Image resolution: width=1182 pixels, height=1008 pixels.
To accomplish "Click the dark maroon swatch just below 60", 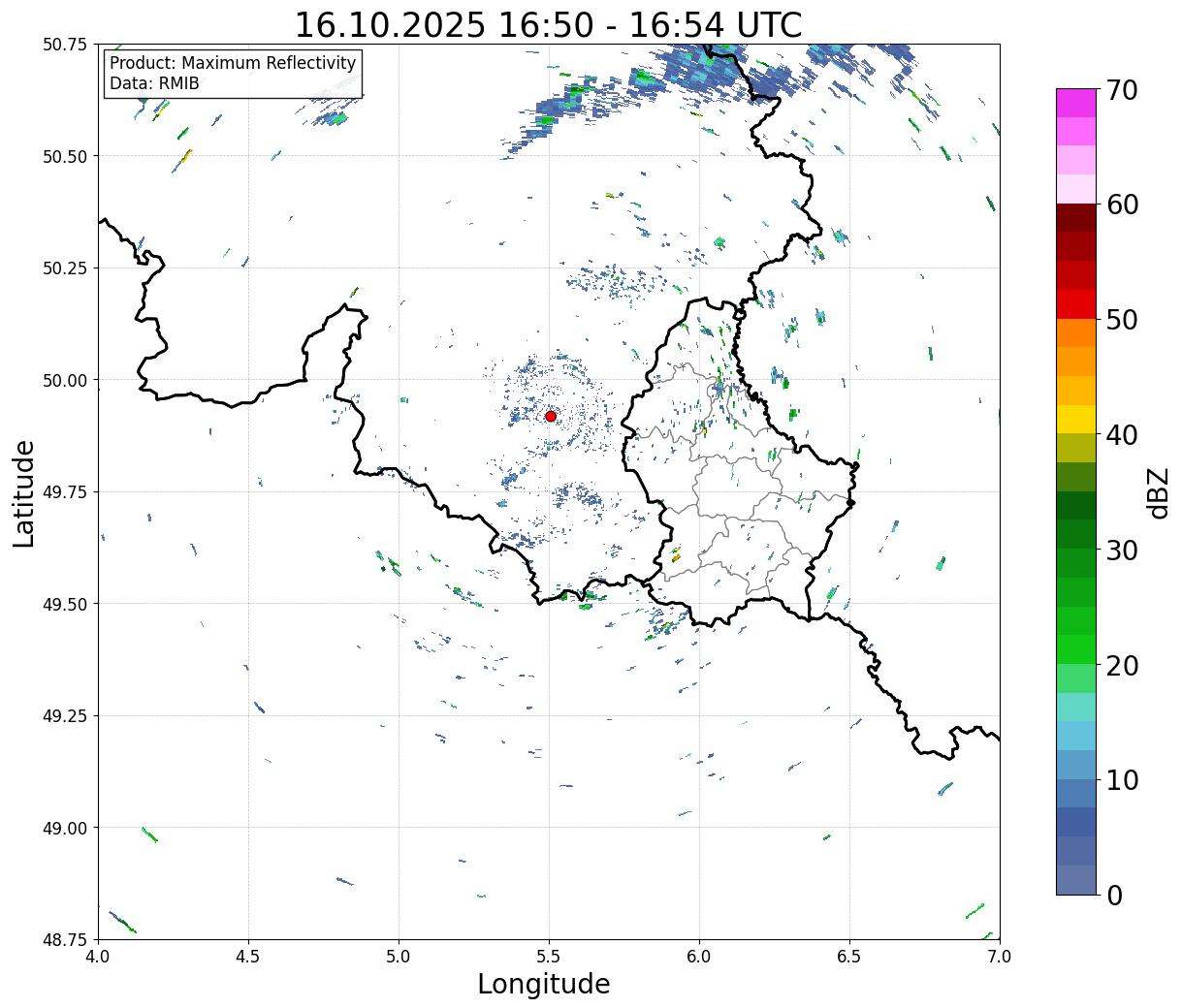I will [x=1076, y=218].
